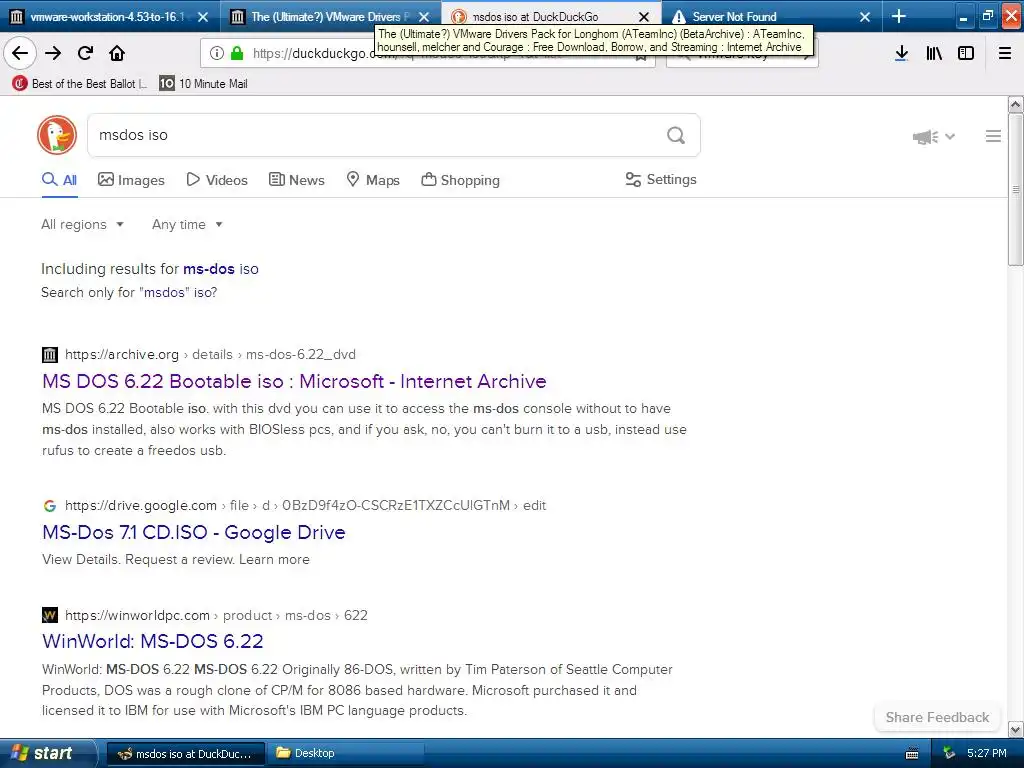Image resolution: width=1024 pixels, height=768 pixels.
Task: Open the Windows Start menu
Action: click(47, 754)
